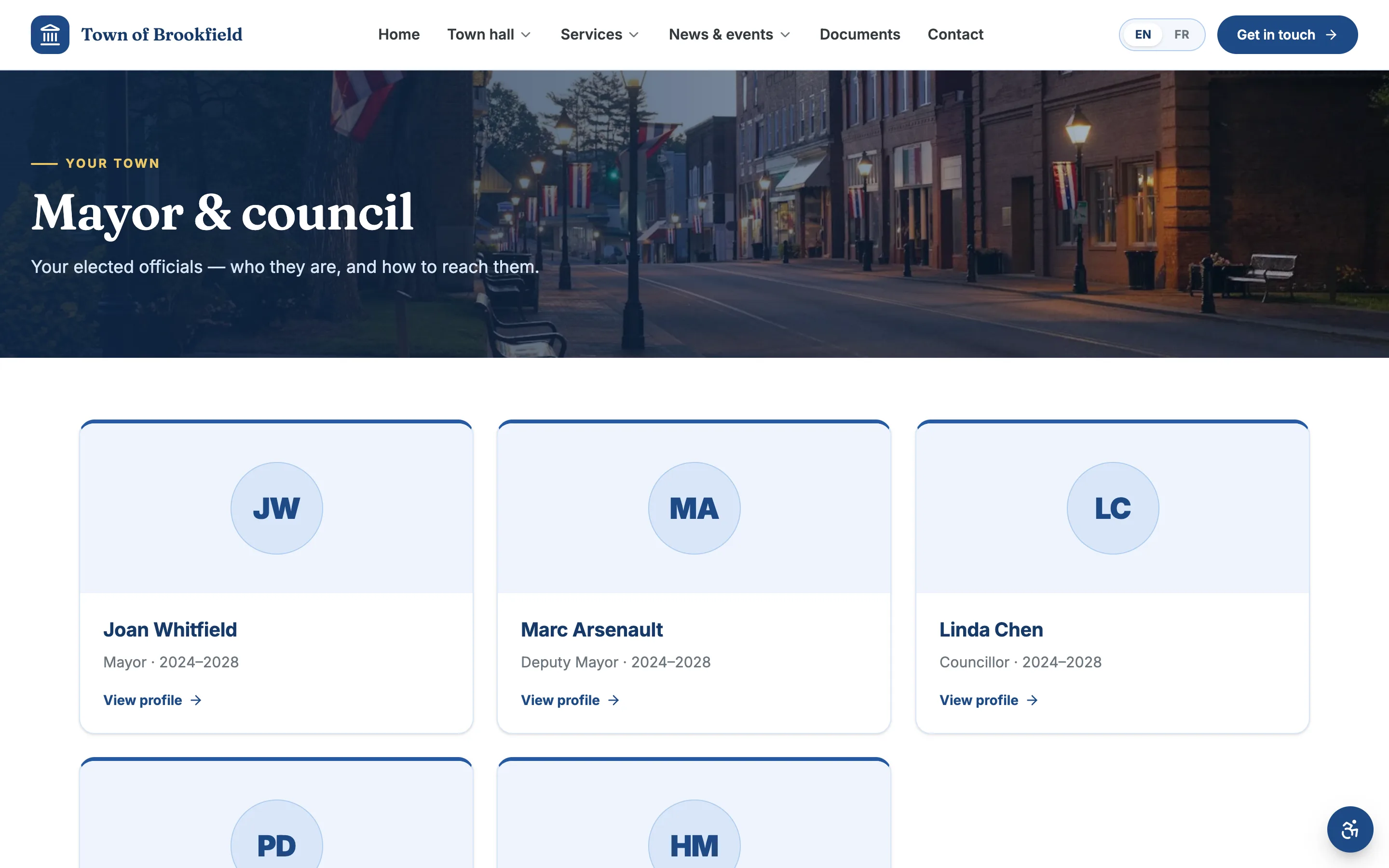Click the Town of Brookfield site title
Viewport: 1389px width, 868px height.
point(162,34)
